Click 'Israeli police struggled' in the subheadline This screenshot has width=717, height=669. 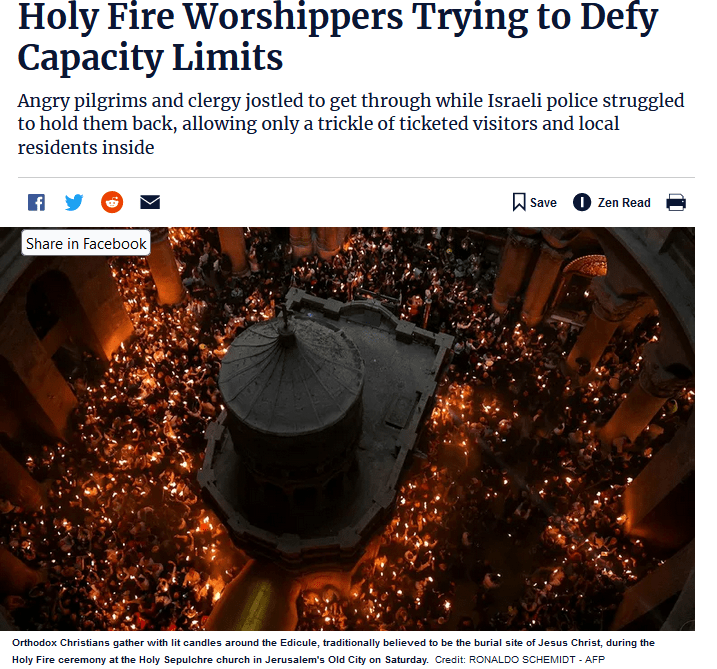pyautogui.click(x=586, y=101)
